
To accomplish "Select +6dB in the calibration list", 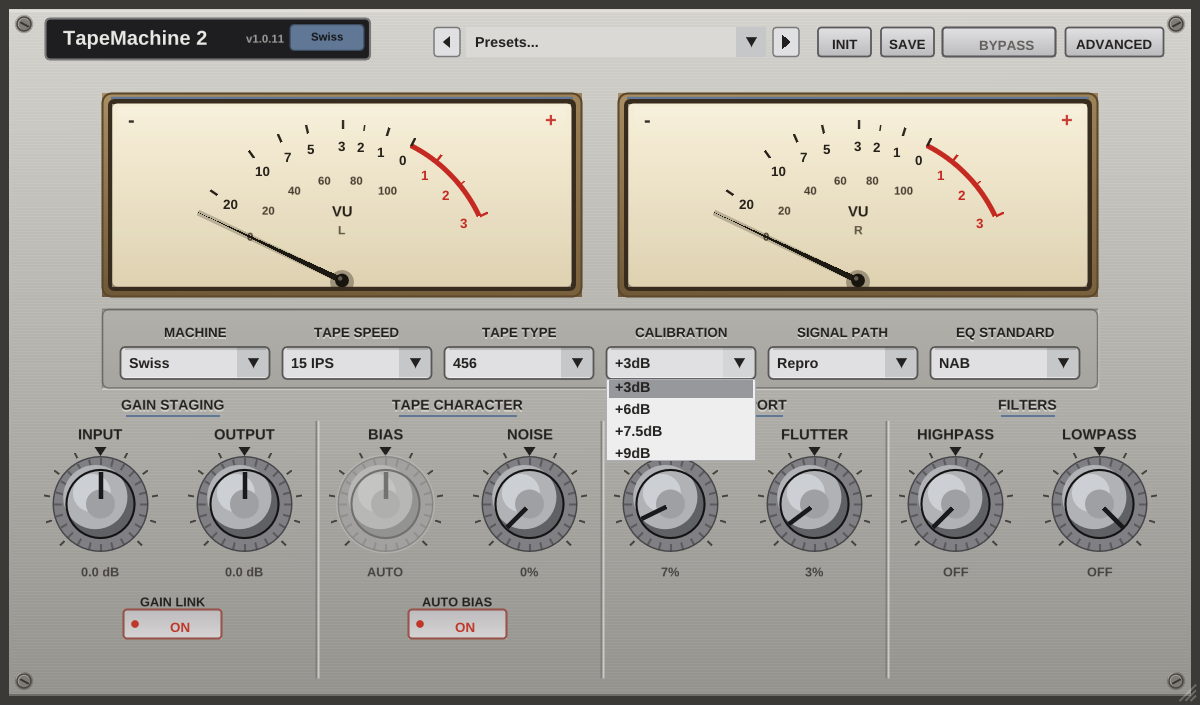I will 681,409.
